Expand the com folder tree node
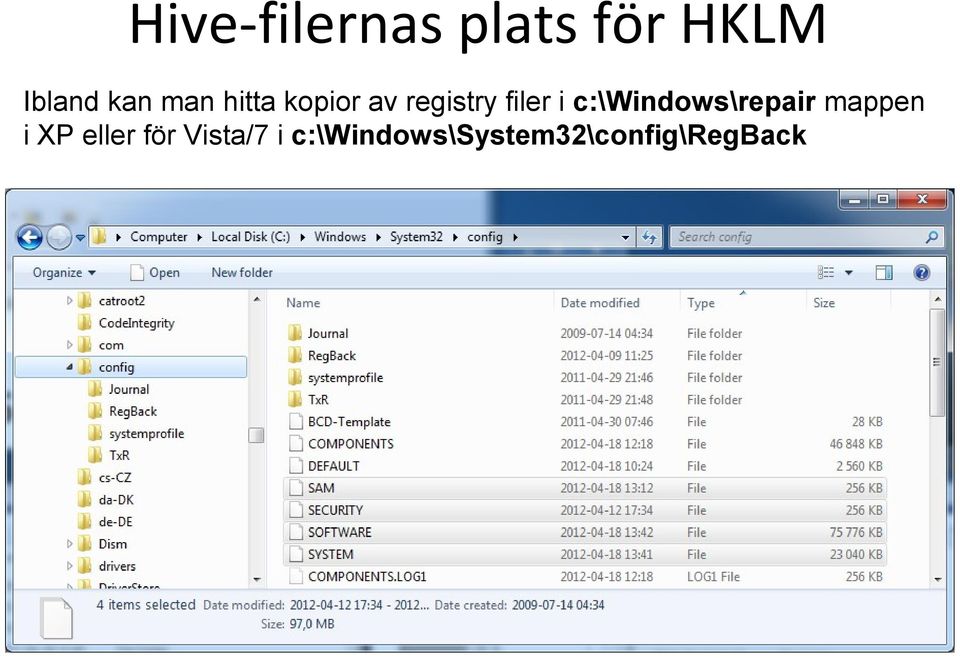Image resolution: width=960 pixels, height=658 pixels. tap(69, 345)
